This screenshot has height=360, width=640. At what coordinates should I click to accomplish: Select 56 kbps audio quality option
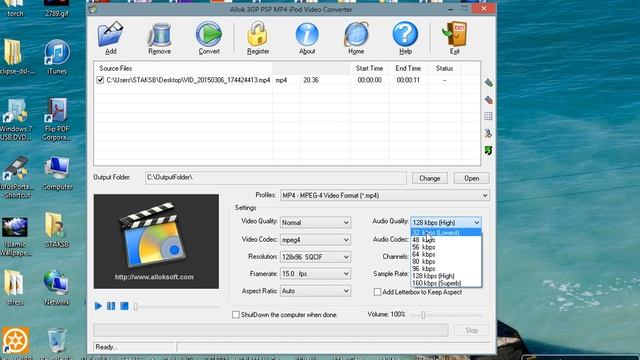pos(446,247)
